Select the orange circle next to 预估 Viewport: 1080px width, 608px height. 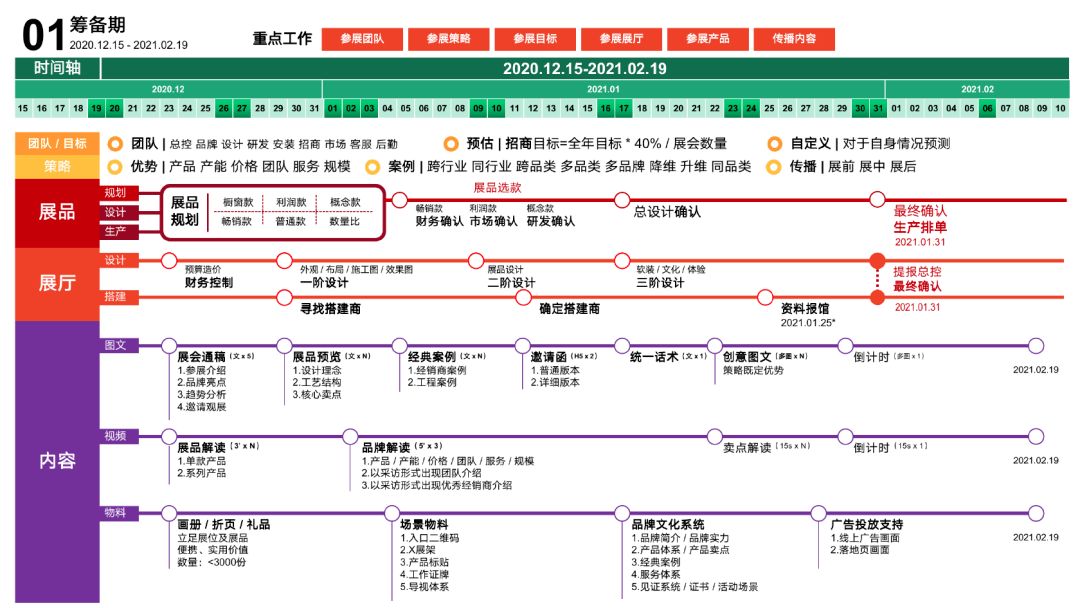click(451, 144)
